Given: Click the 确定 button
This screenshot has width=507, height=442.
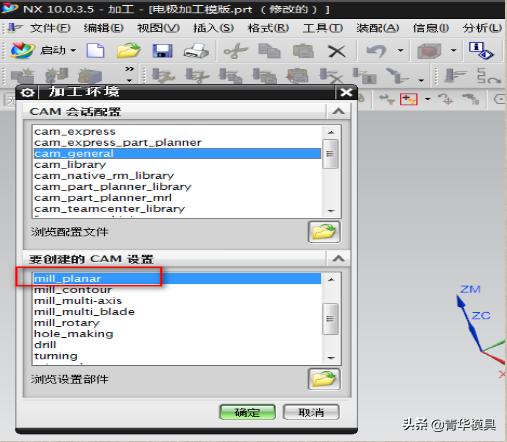Looking at the screenshot, I should click(247, 412).
